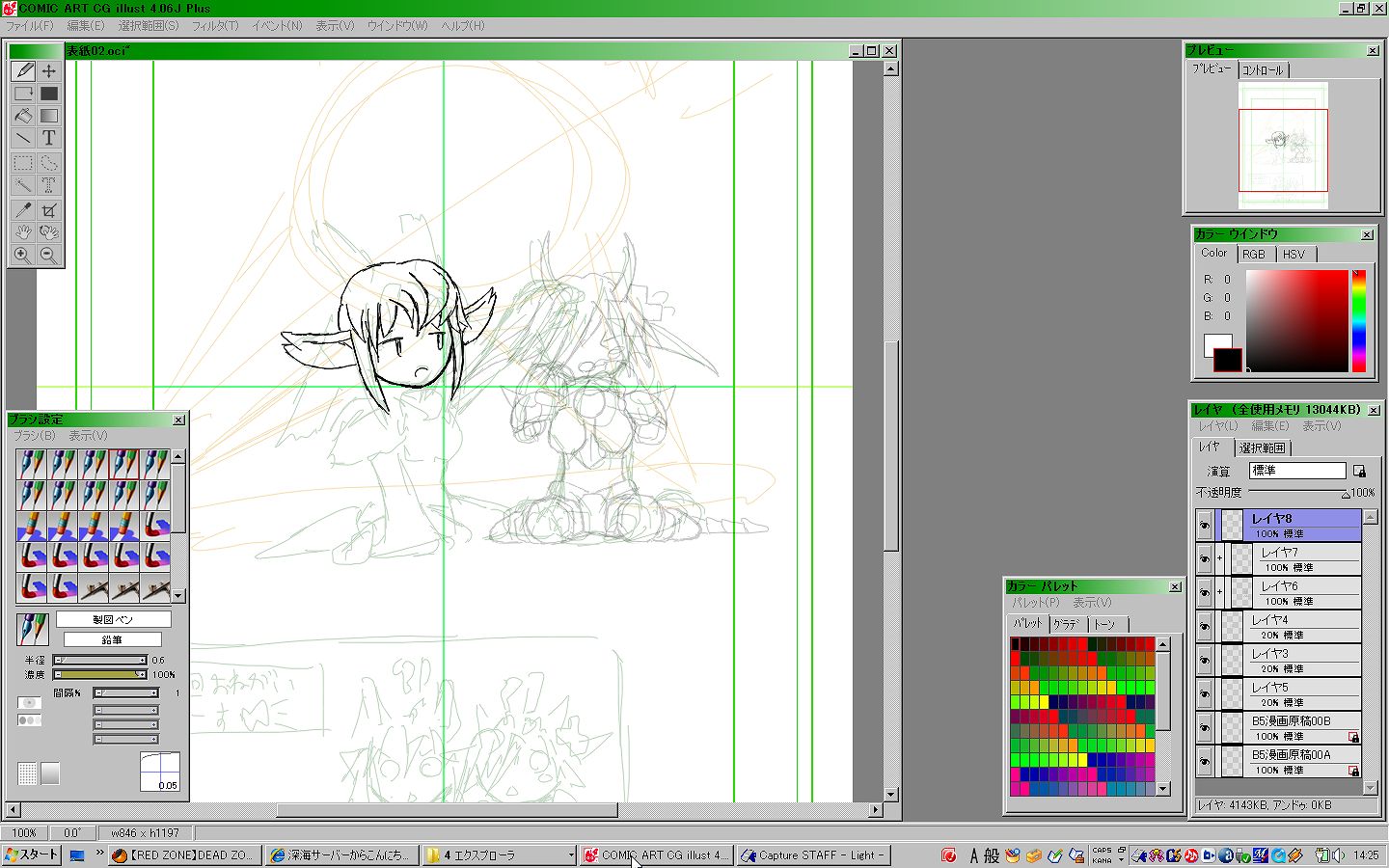
Task: Toggle visibility of レイヤ7
Action: [x=1205, y=559]
